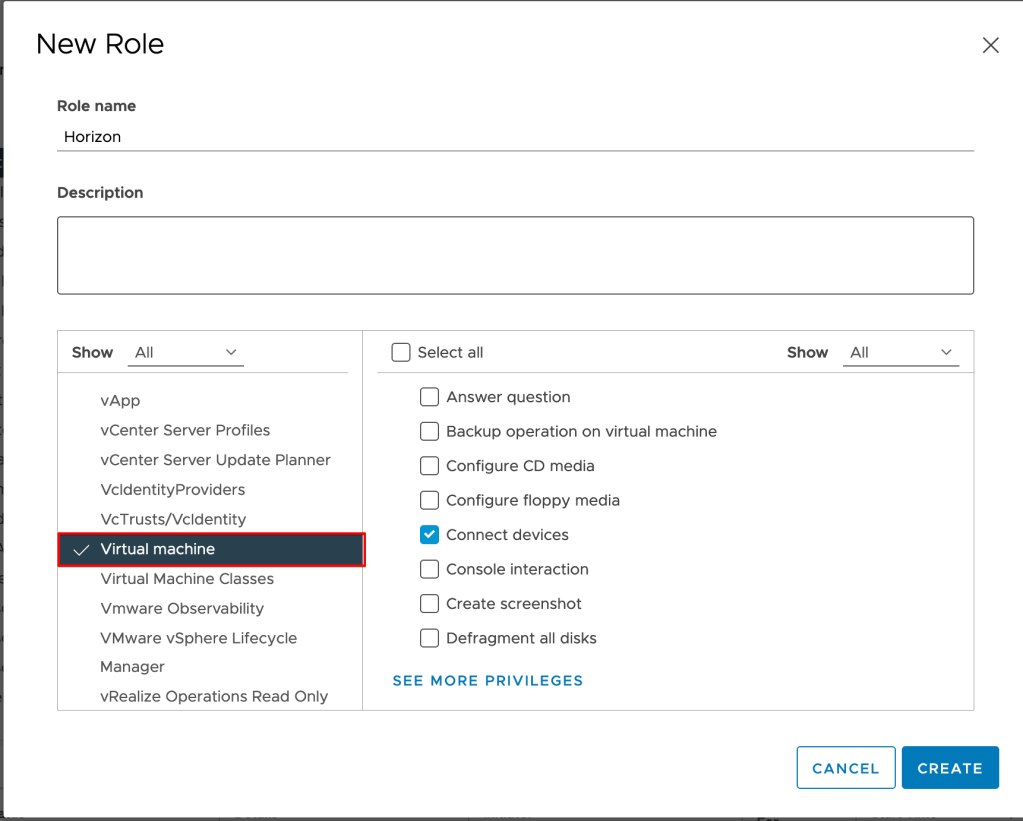Screen dimensions: 1023x821
Task: Tick Defragment all disks checkbox
Action: [430, 638]
